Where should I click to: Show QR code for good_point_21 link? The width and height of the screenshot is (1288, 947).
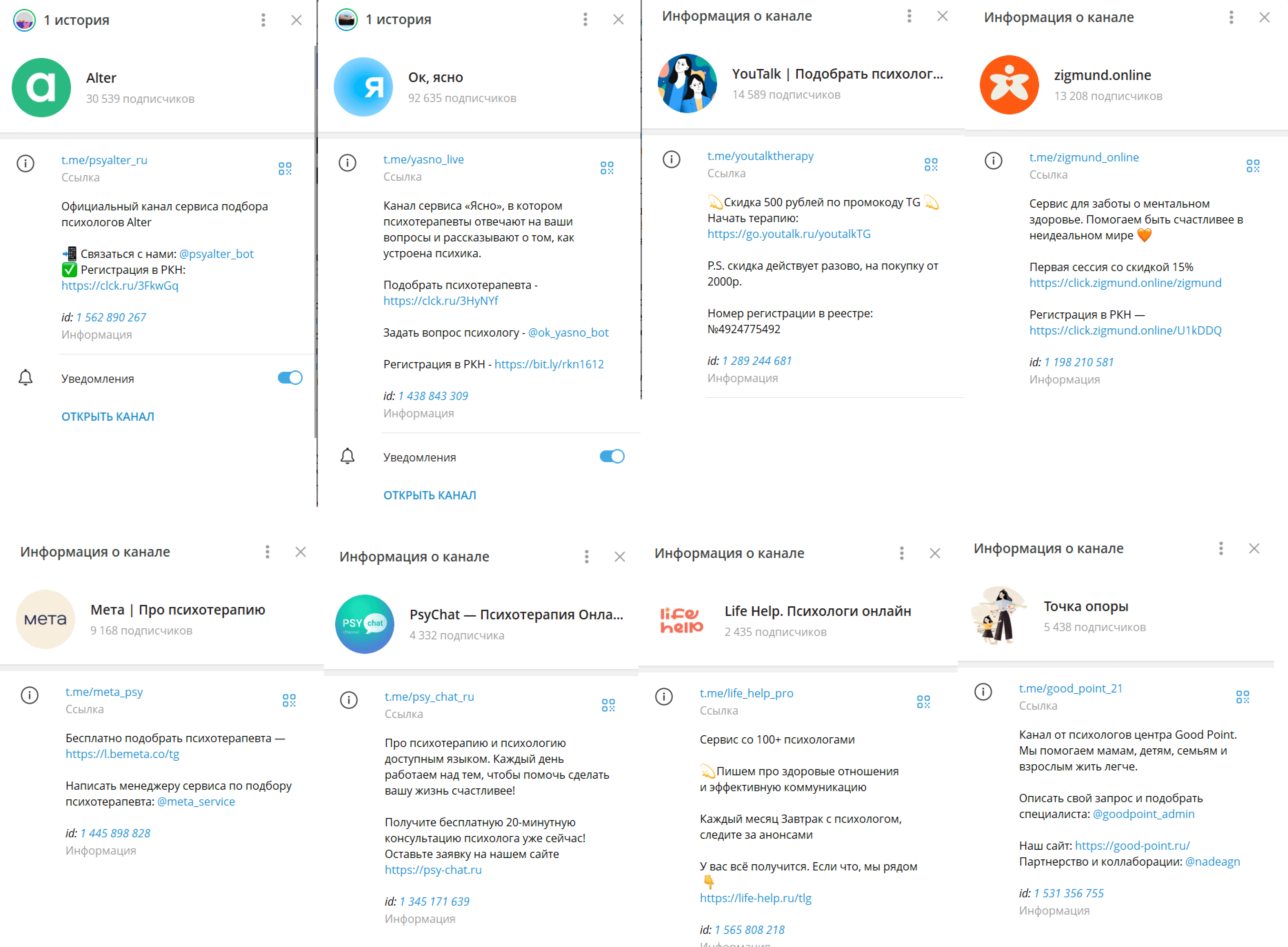1243,697
